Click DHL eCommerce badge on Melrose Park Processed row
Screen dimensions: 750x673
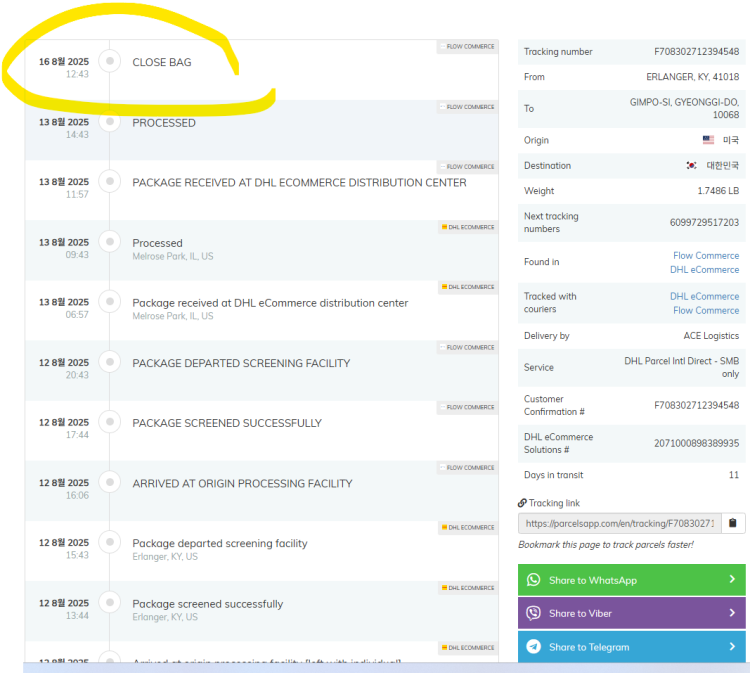(468, 227)
